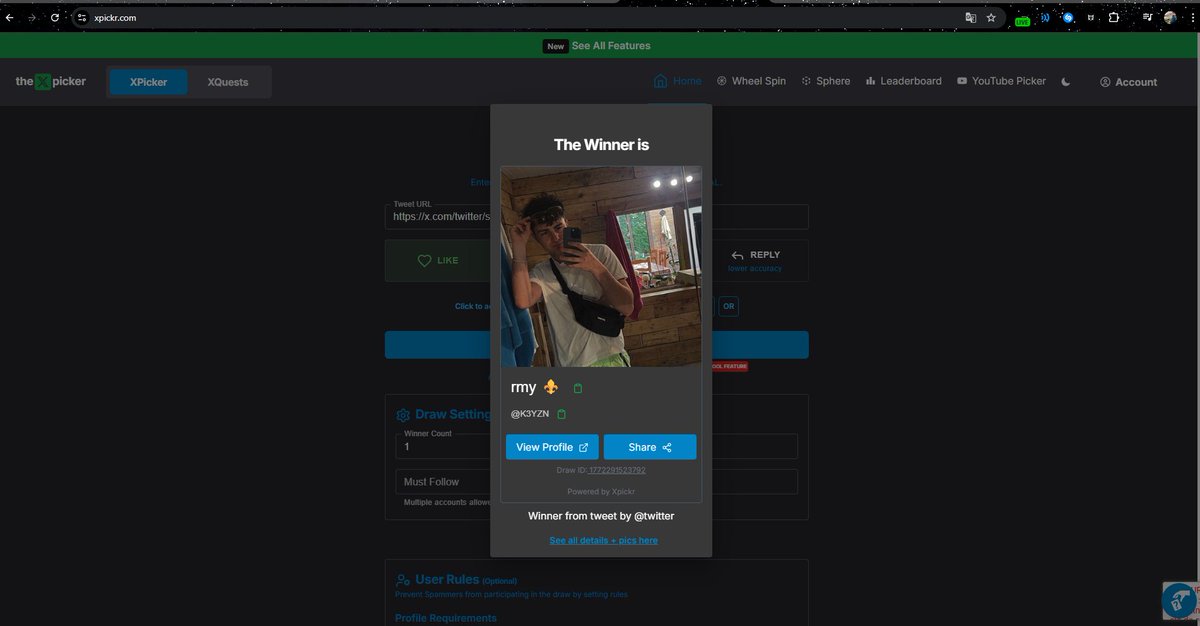Click the Draw Settings gear icon
The image size is (1200, 626).
point(403,415)
